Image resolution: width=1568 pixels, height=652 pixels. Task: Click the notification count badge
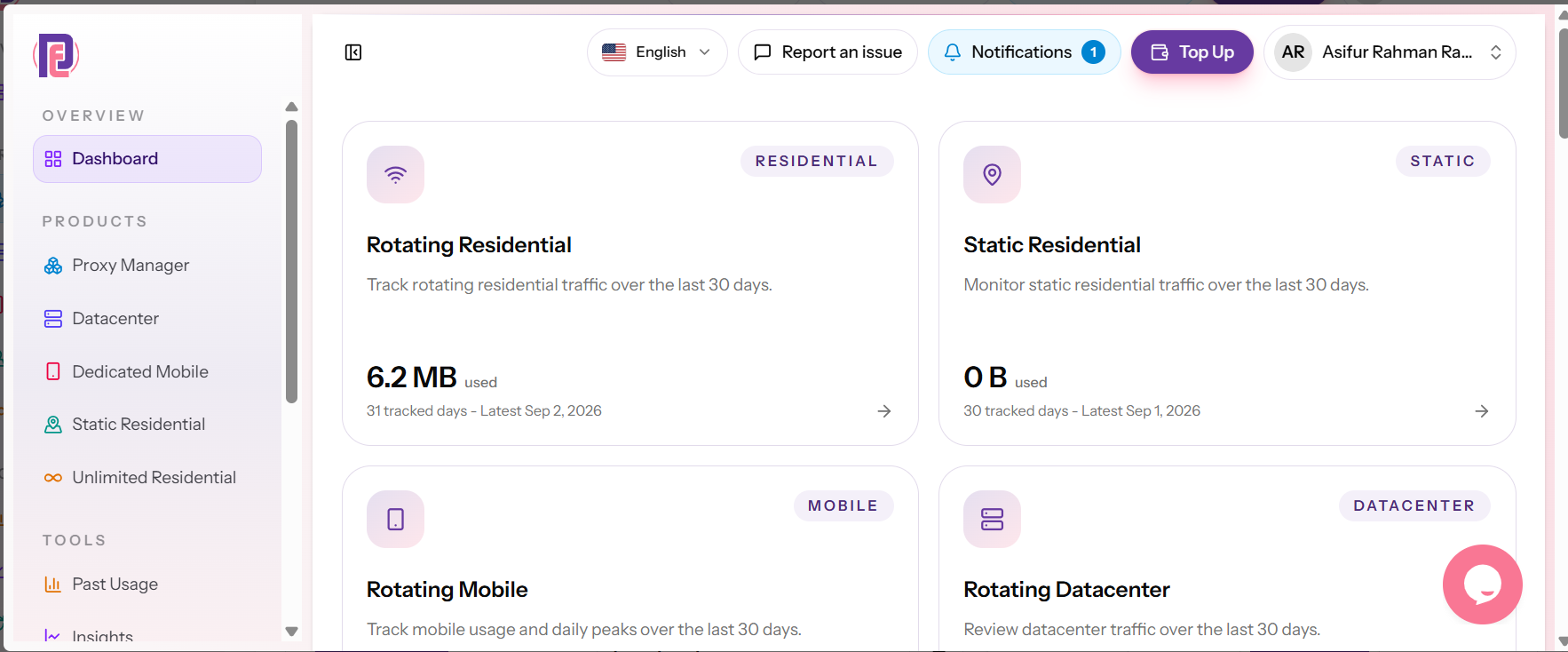pos(1093,52)
